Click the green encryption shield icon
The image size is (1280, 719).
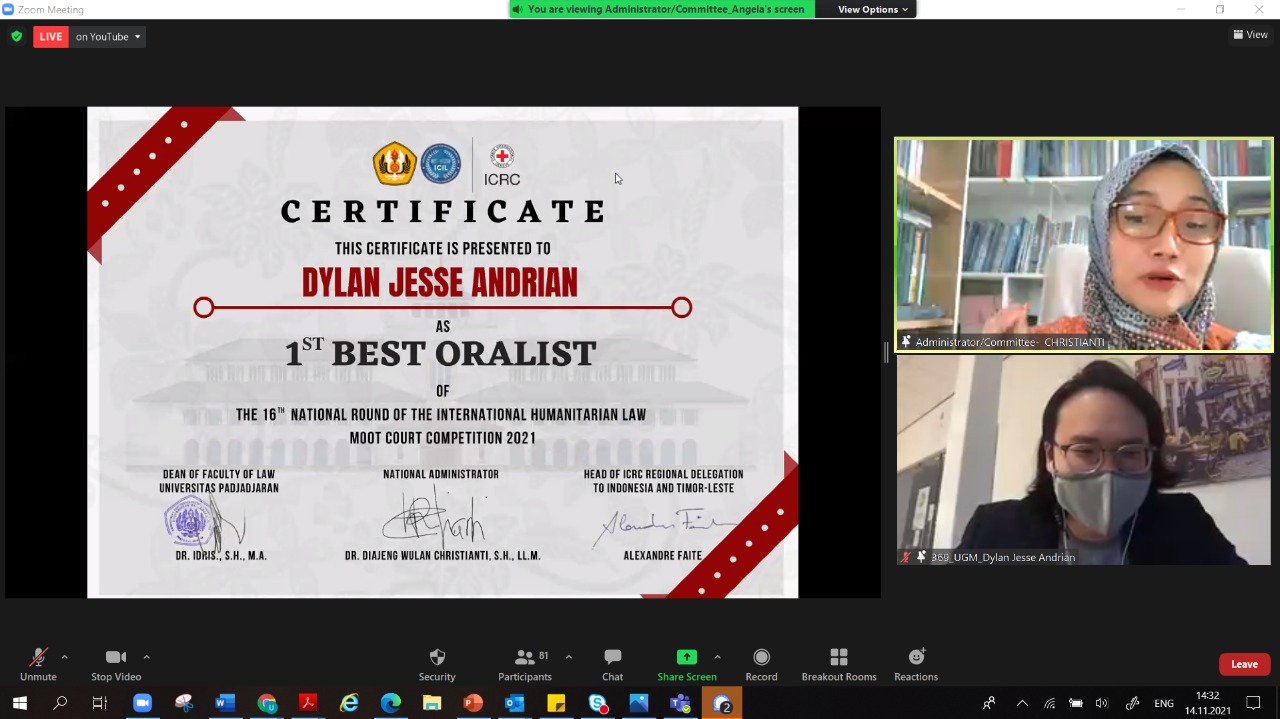(16, 37)
